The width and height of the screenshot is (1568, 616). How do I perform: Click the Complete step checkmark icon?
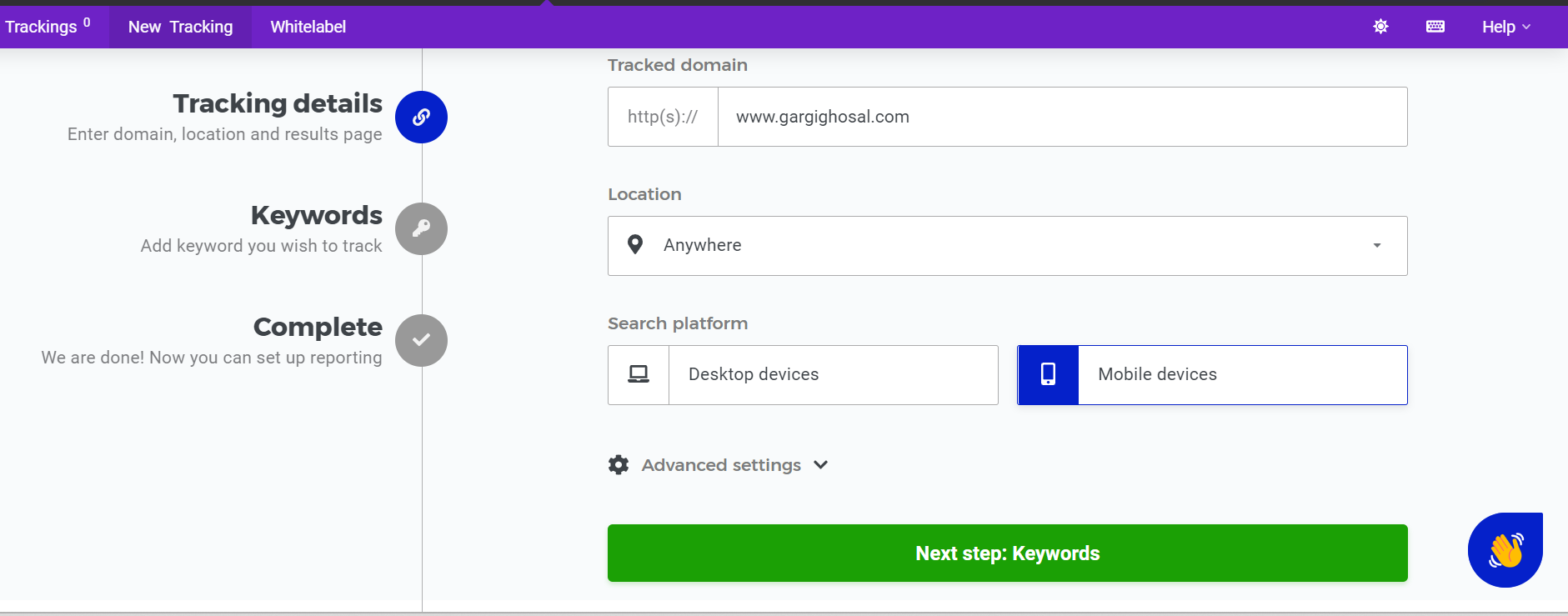(421, 340)
